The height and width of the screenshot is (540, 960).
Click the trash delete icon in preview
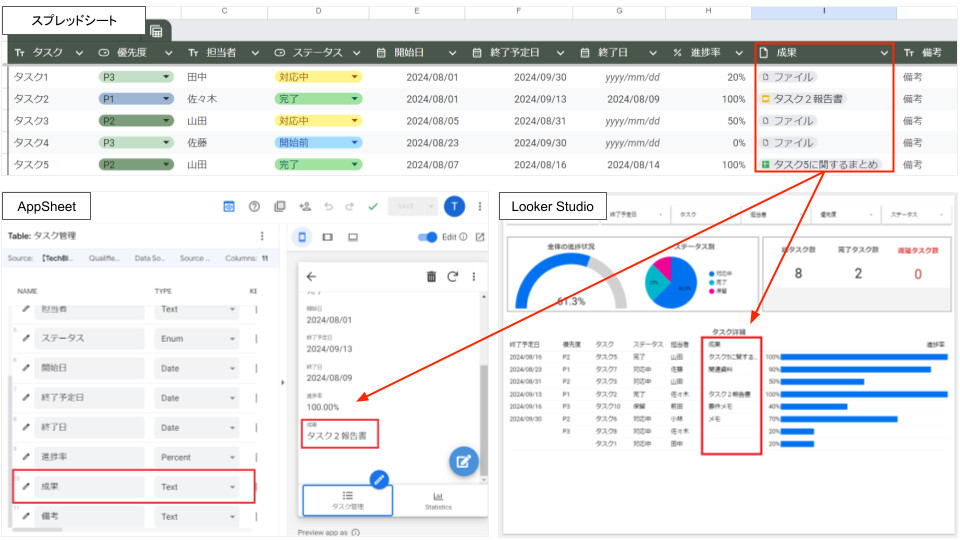coord(431,277)
